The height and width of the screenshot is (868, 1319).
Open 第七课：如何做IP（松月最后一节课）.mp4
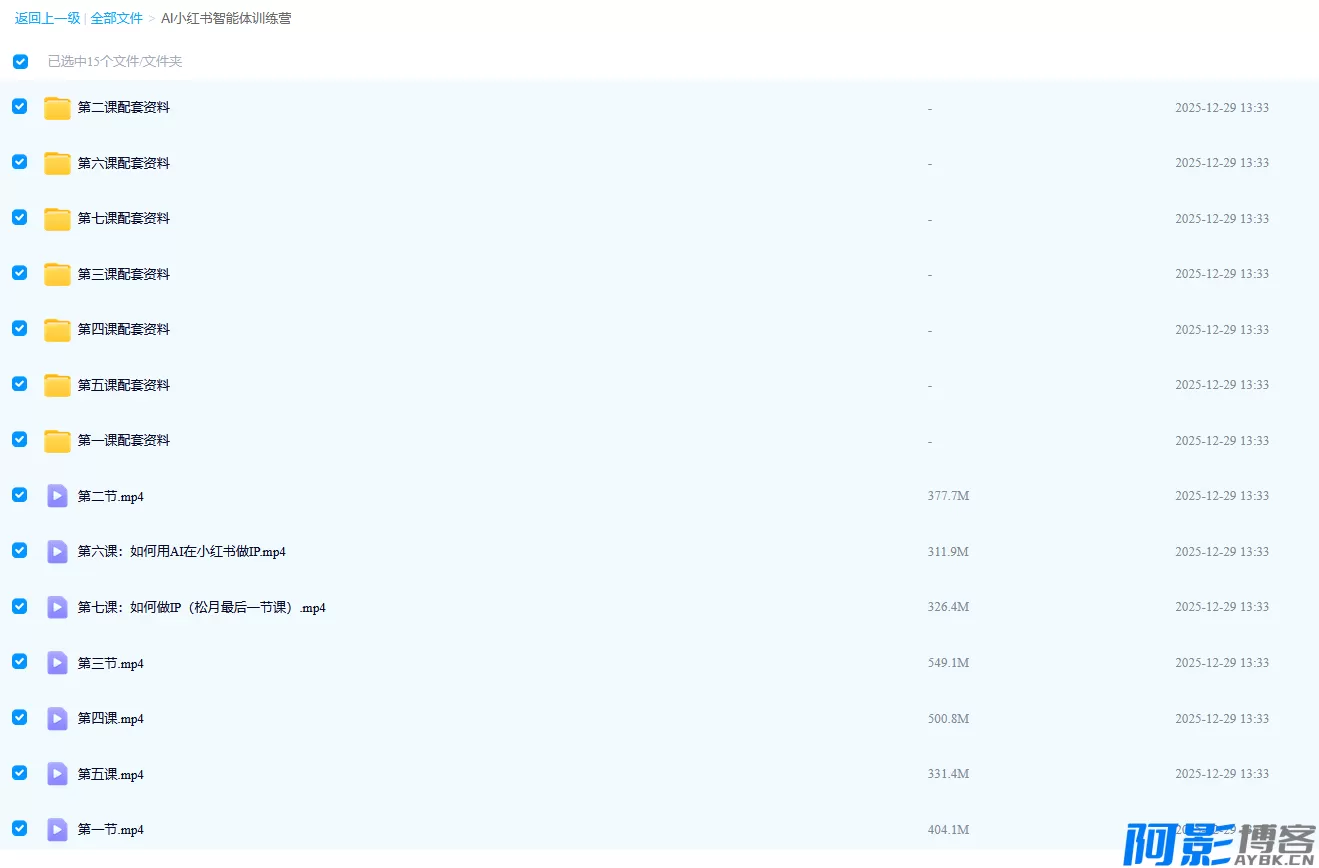pos(201,607)
